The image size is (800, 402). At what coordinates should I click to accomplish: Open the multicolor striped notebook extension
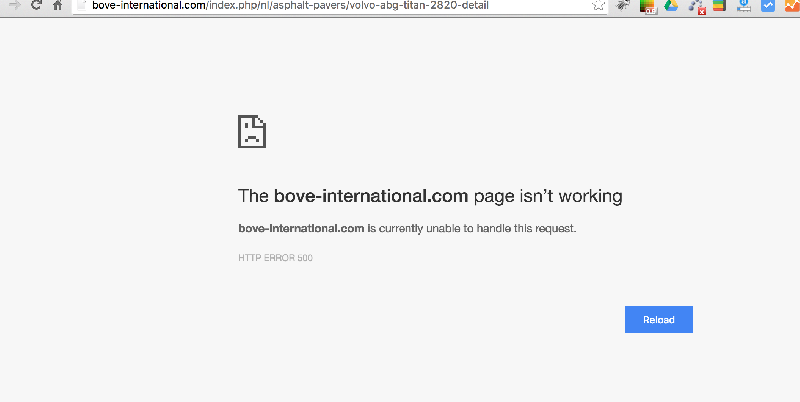[719, 6]
